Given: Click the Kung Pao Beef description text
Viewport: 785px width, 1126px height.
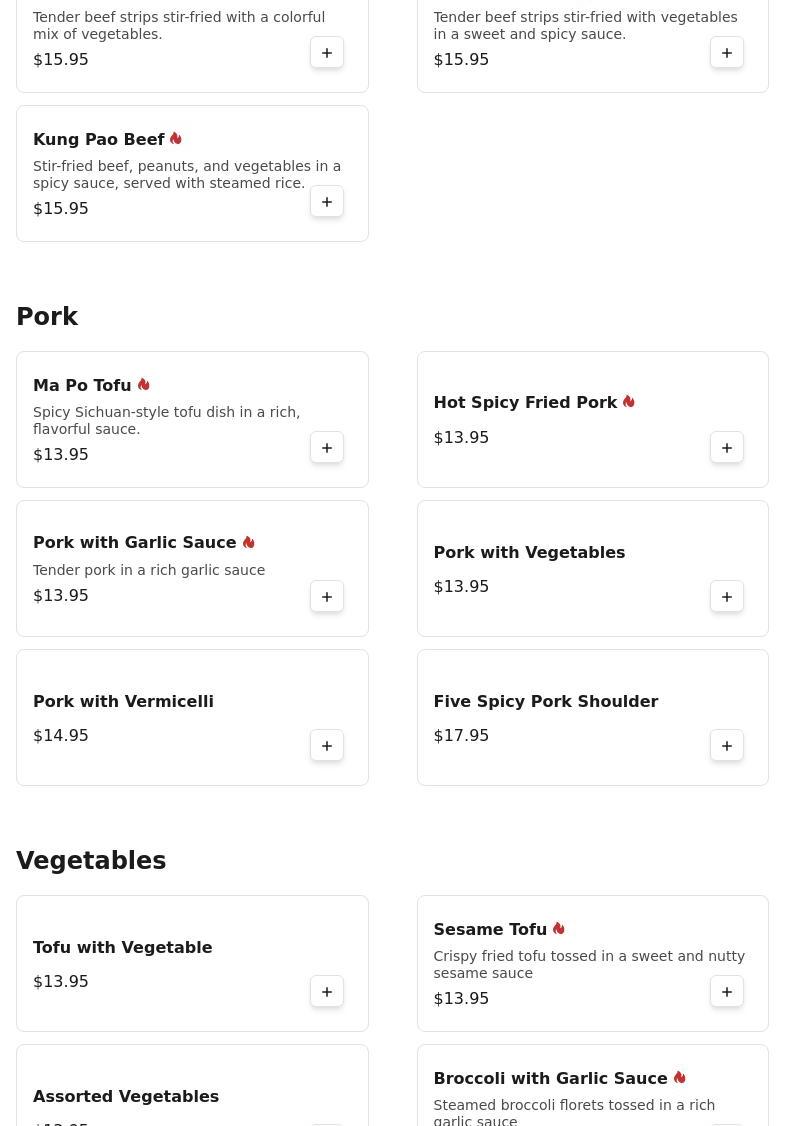Looking at the screenshot, I should (187, 175).
